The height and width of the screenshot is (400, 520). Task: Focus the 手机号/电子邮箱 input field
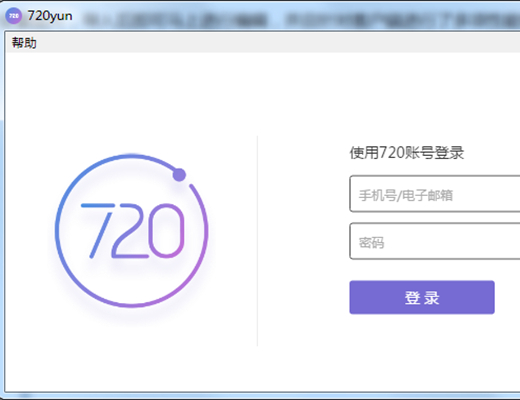coord(435,194)
